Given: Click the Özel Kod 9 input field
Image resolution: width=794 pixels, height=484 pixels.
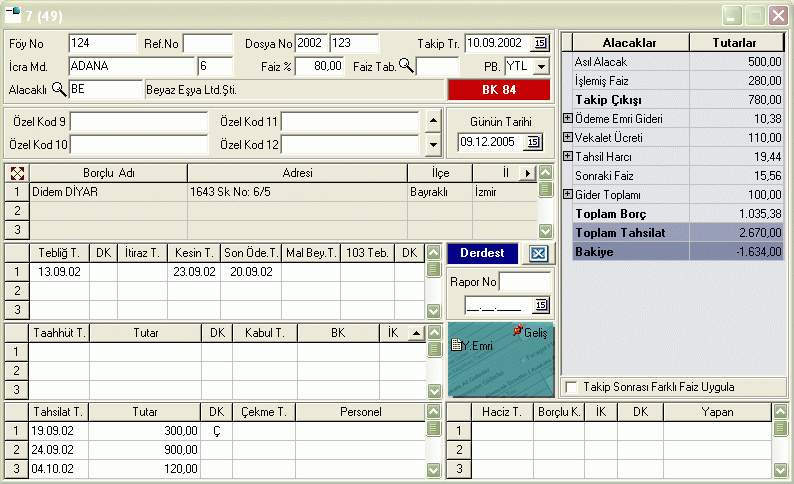Looking at the screenshot, I should pos(139,122).
